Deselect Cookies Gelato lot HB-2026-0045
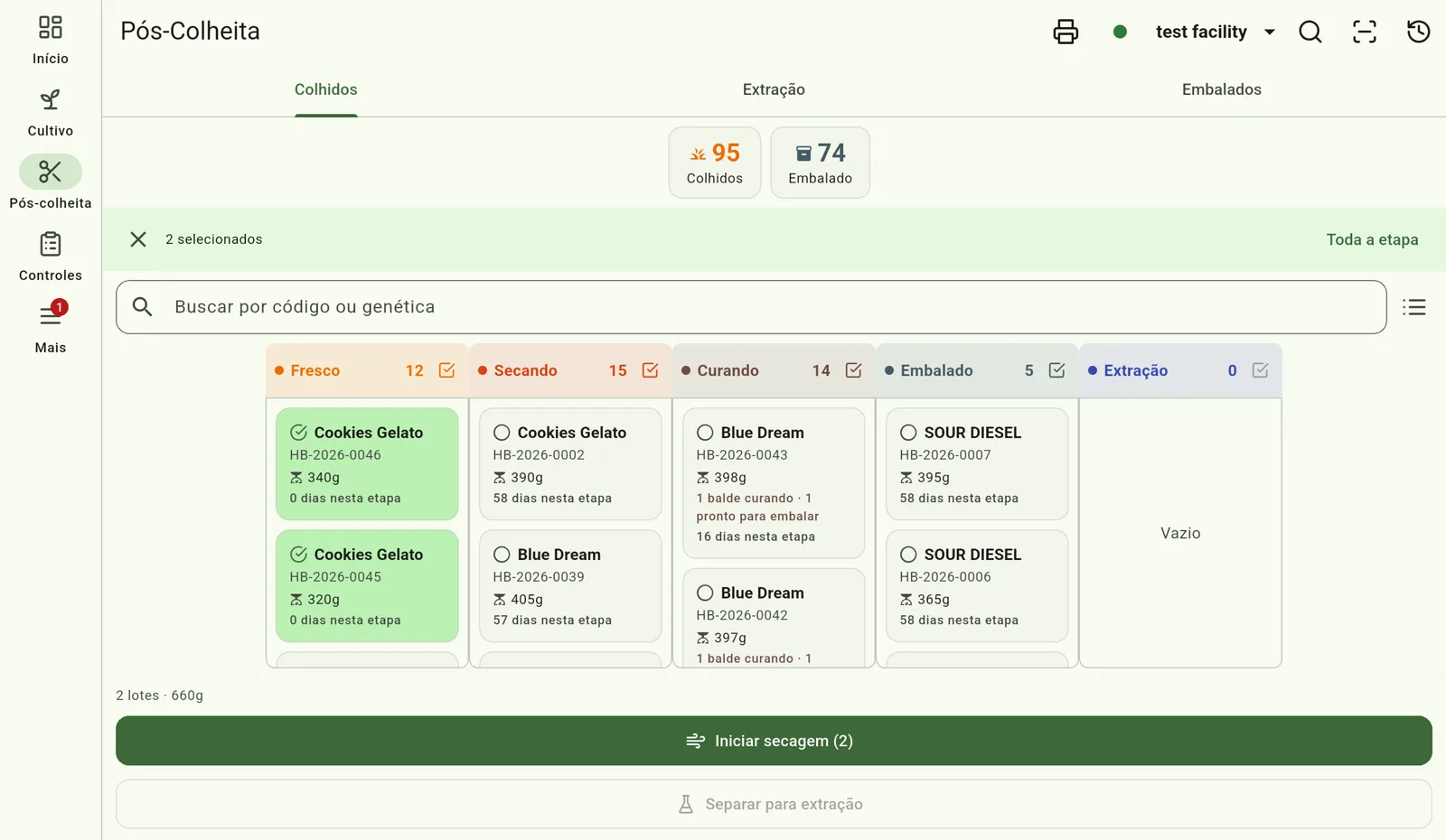The width and height of the screenshot is (1446, 840). click(x=367, y=585)
